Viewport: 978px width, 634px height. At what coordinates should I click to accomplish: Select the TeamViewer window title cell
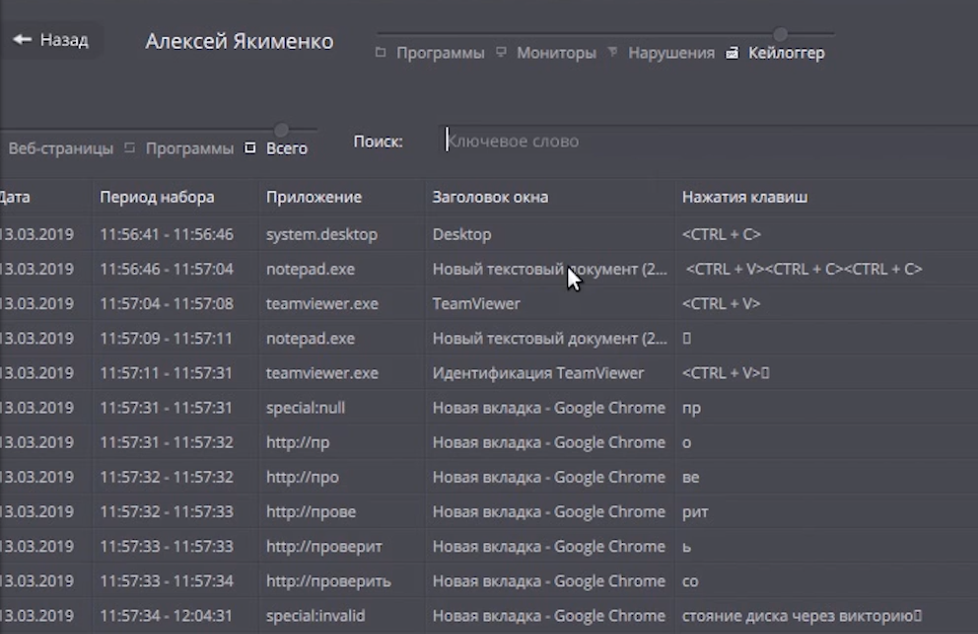[477, 304]
